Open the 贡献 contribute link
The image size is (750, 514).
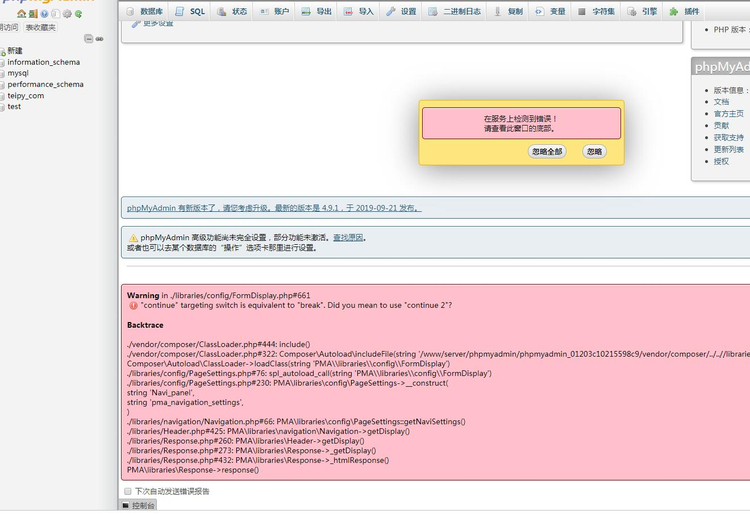721,126
